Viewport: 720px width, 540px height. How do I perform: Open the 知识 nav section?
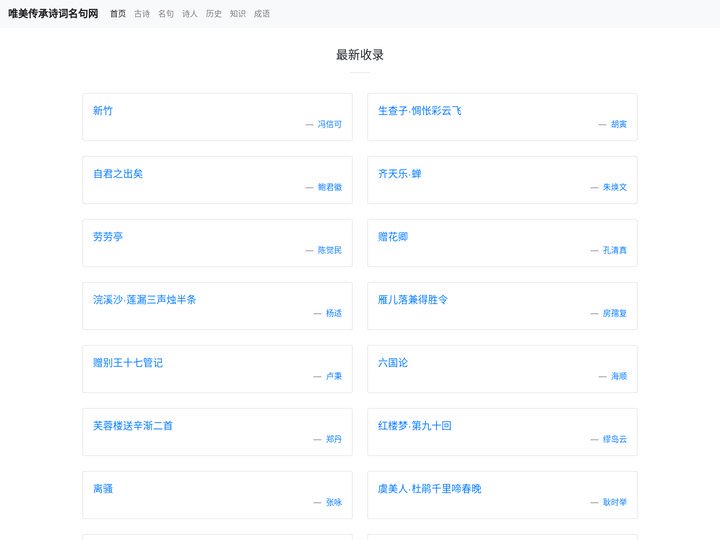point(238,14)
